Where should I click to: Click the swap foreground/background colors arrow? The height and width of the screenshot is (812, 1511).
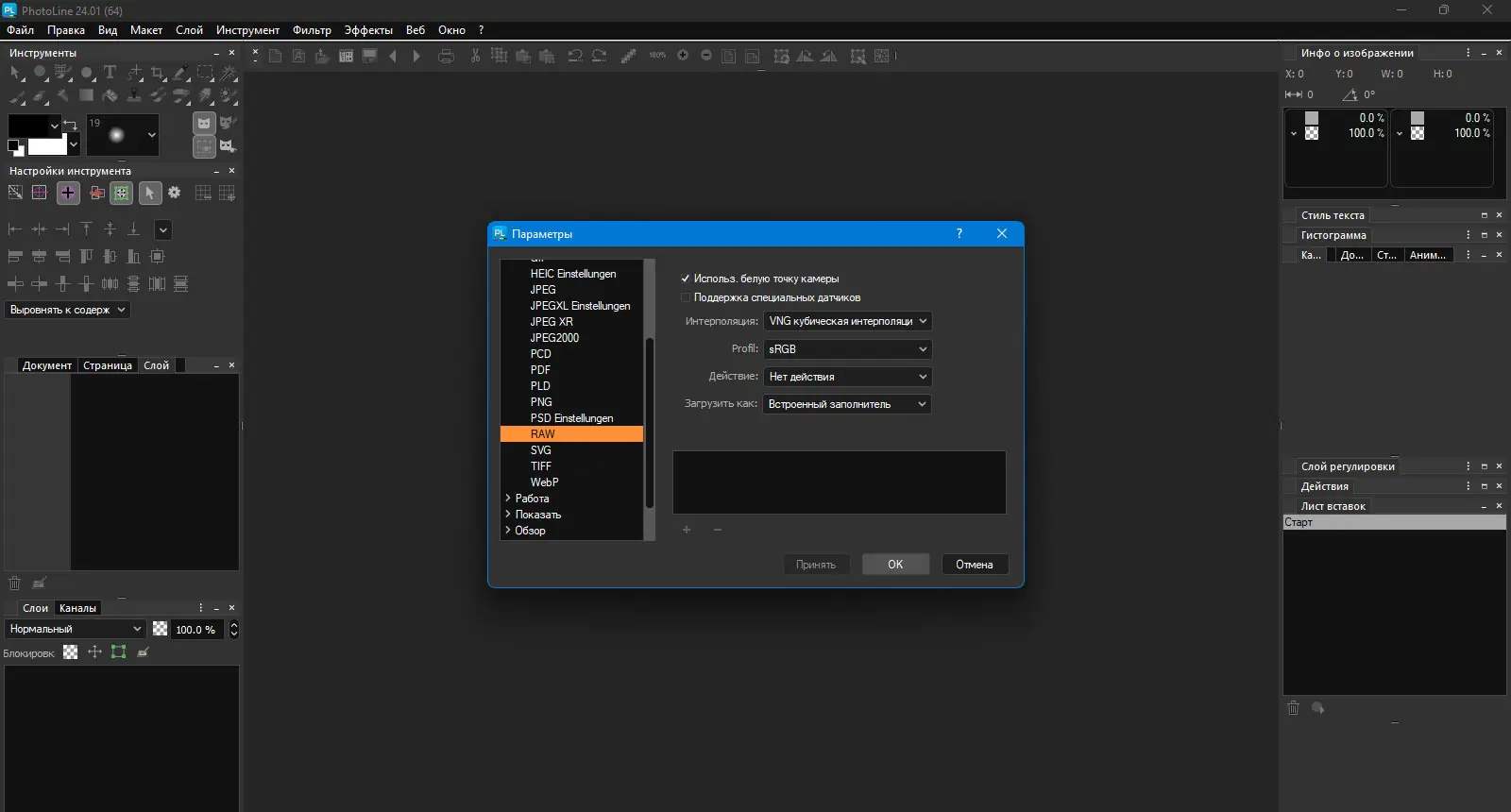70,126
